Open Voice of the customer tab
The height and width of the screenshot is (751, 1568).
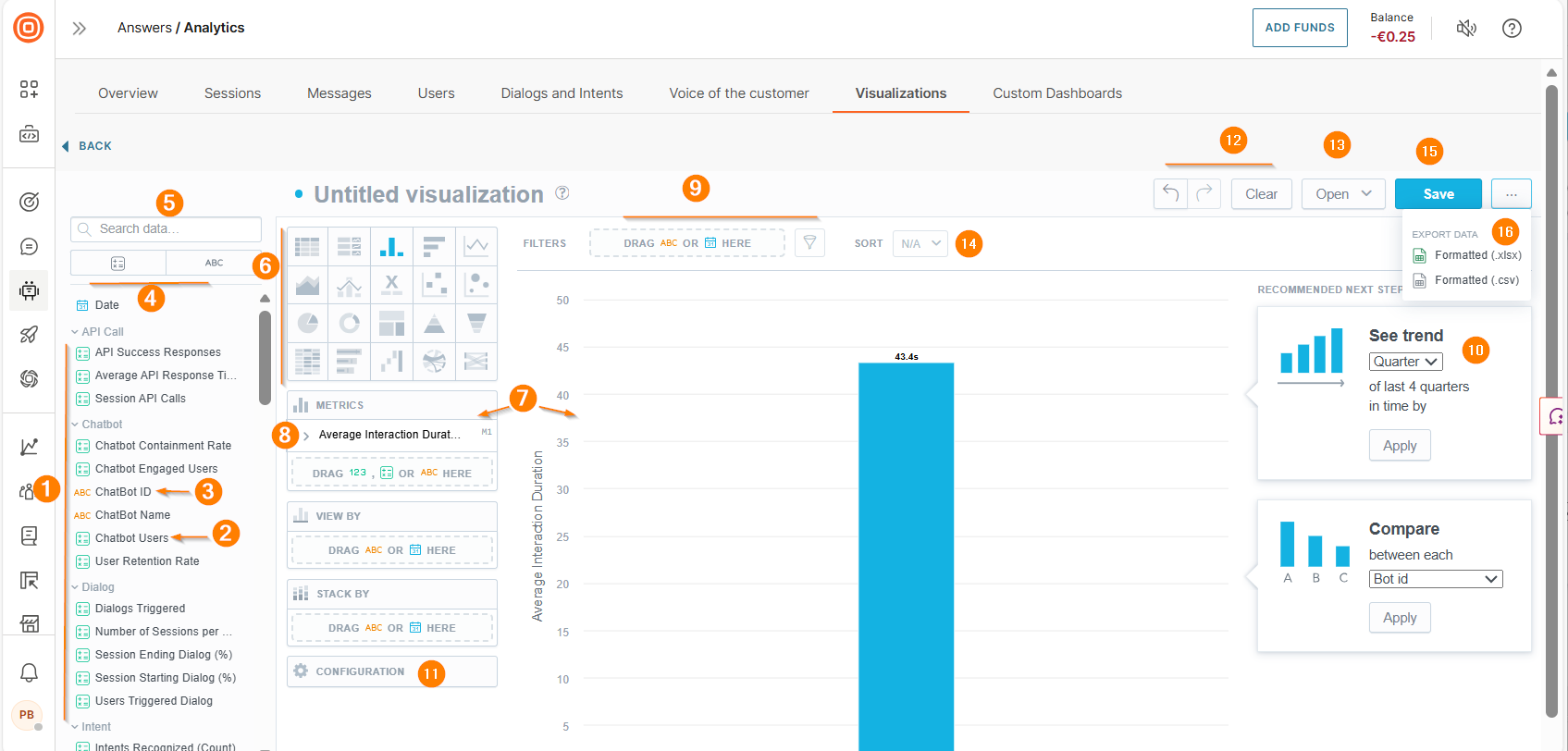[739, 93]
